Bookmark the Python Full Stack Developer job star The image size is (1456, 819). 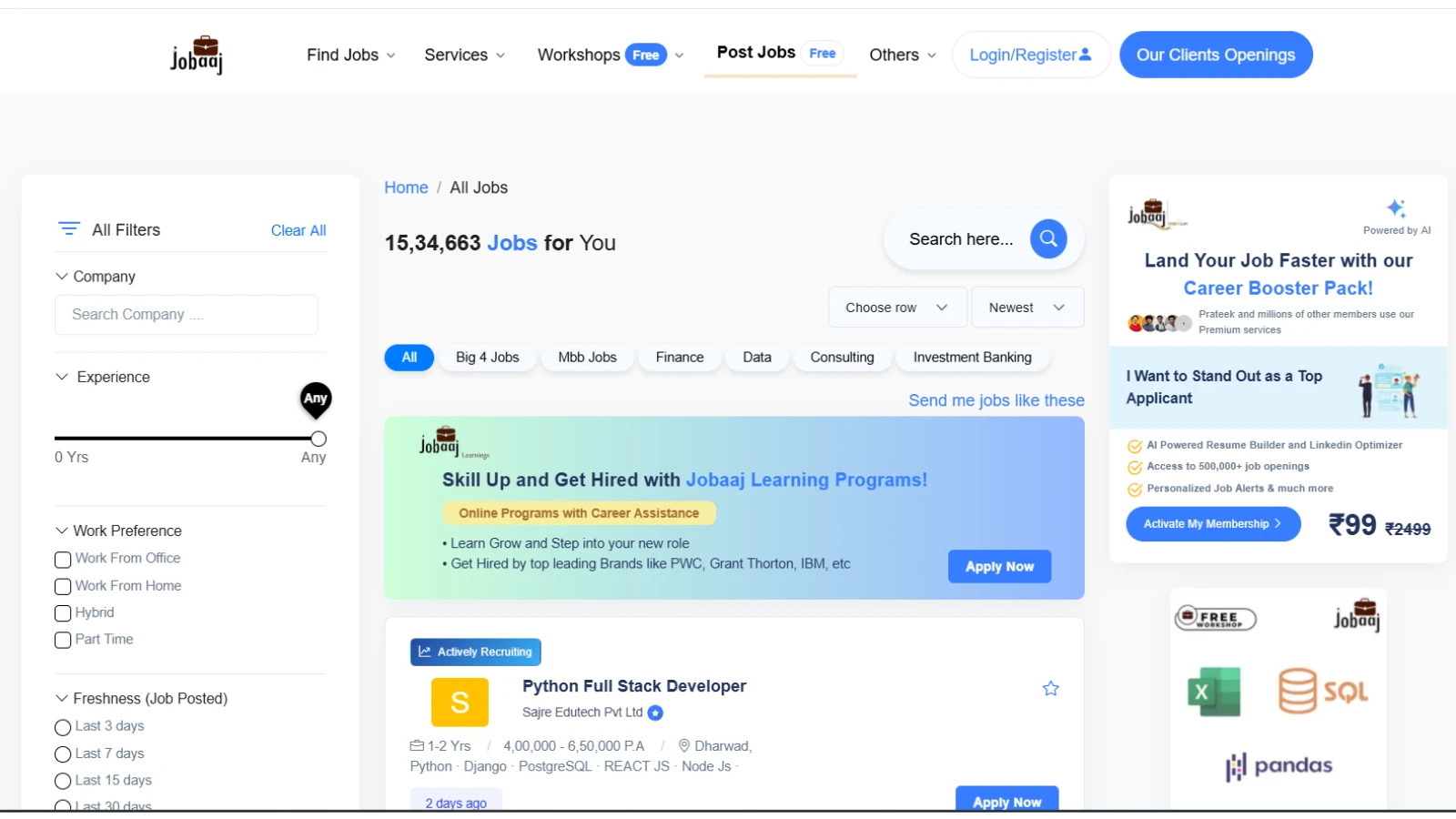1050,689
